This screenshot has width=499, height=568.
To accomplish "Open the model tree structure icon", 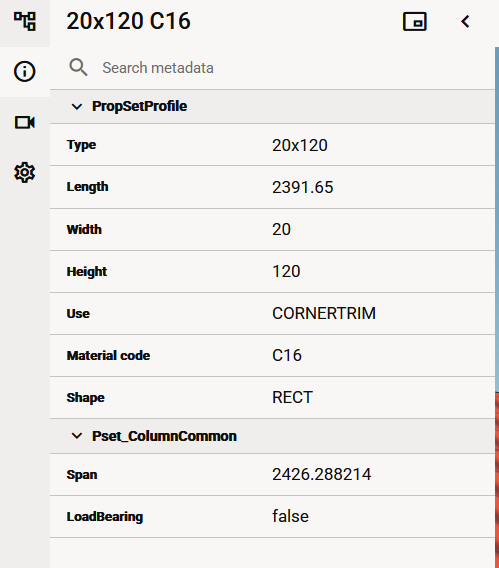I will [25, 21].
